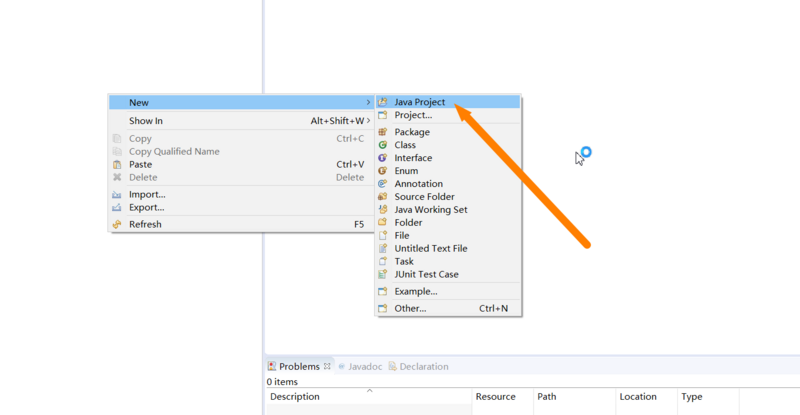Image resolution: width=800 pixels, height=415 pixels.
Task: Choose Enum in the New submenu
Action: pos(448,170)
